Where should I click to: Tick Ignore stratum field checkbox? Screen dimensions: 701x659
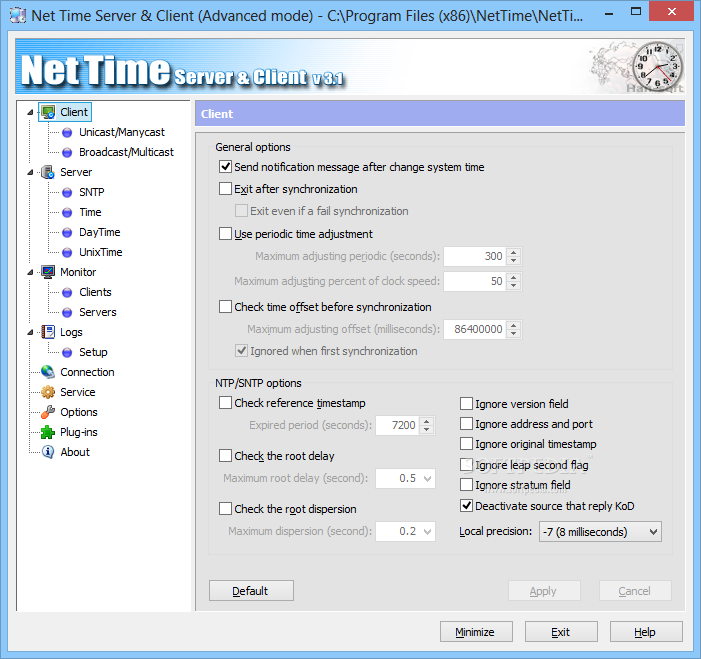[x=466, y=485]
